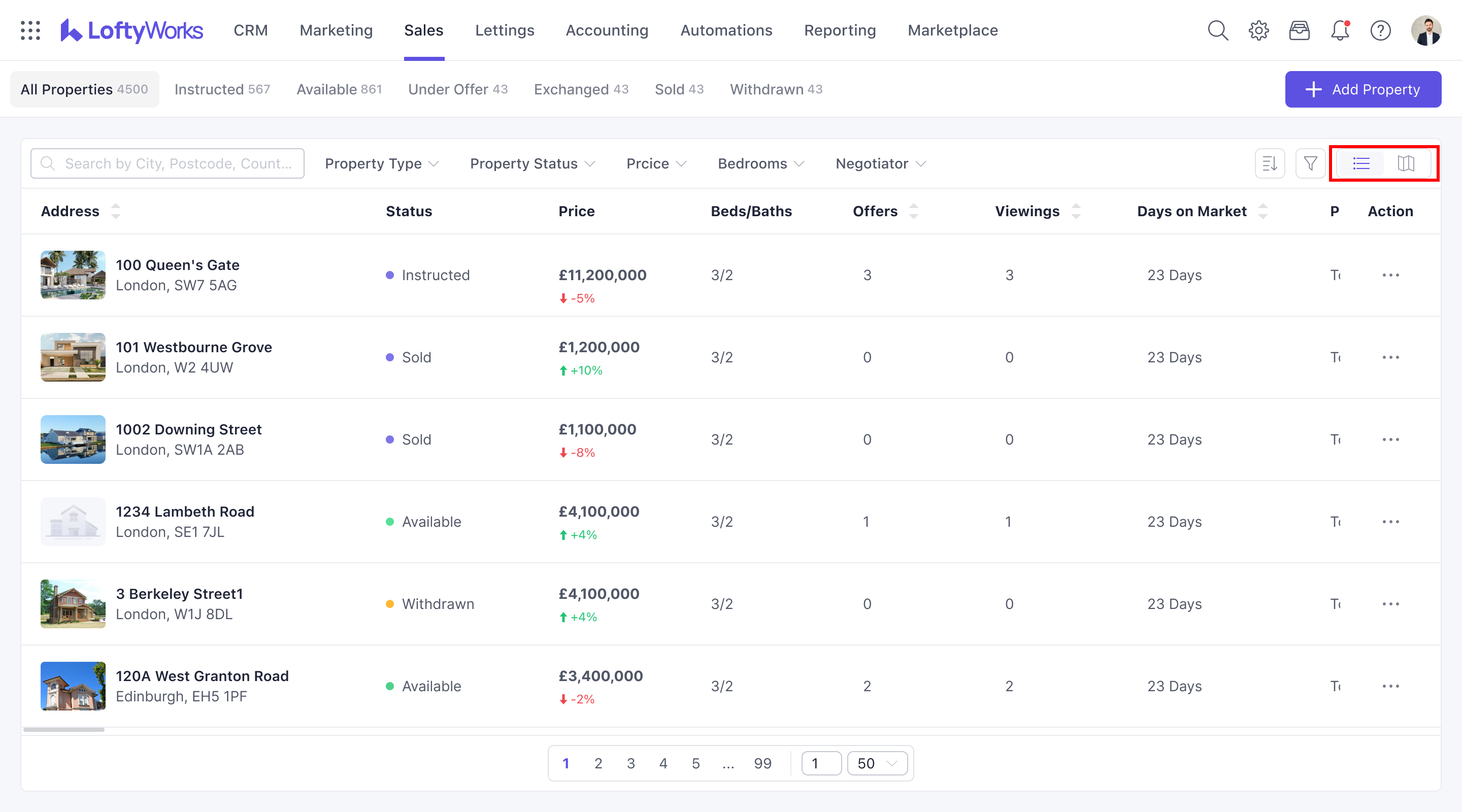Select the Under Offer tab
Viewport: 1462px width, 812px height.
[457, 89]
